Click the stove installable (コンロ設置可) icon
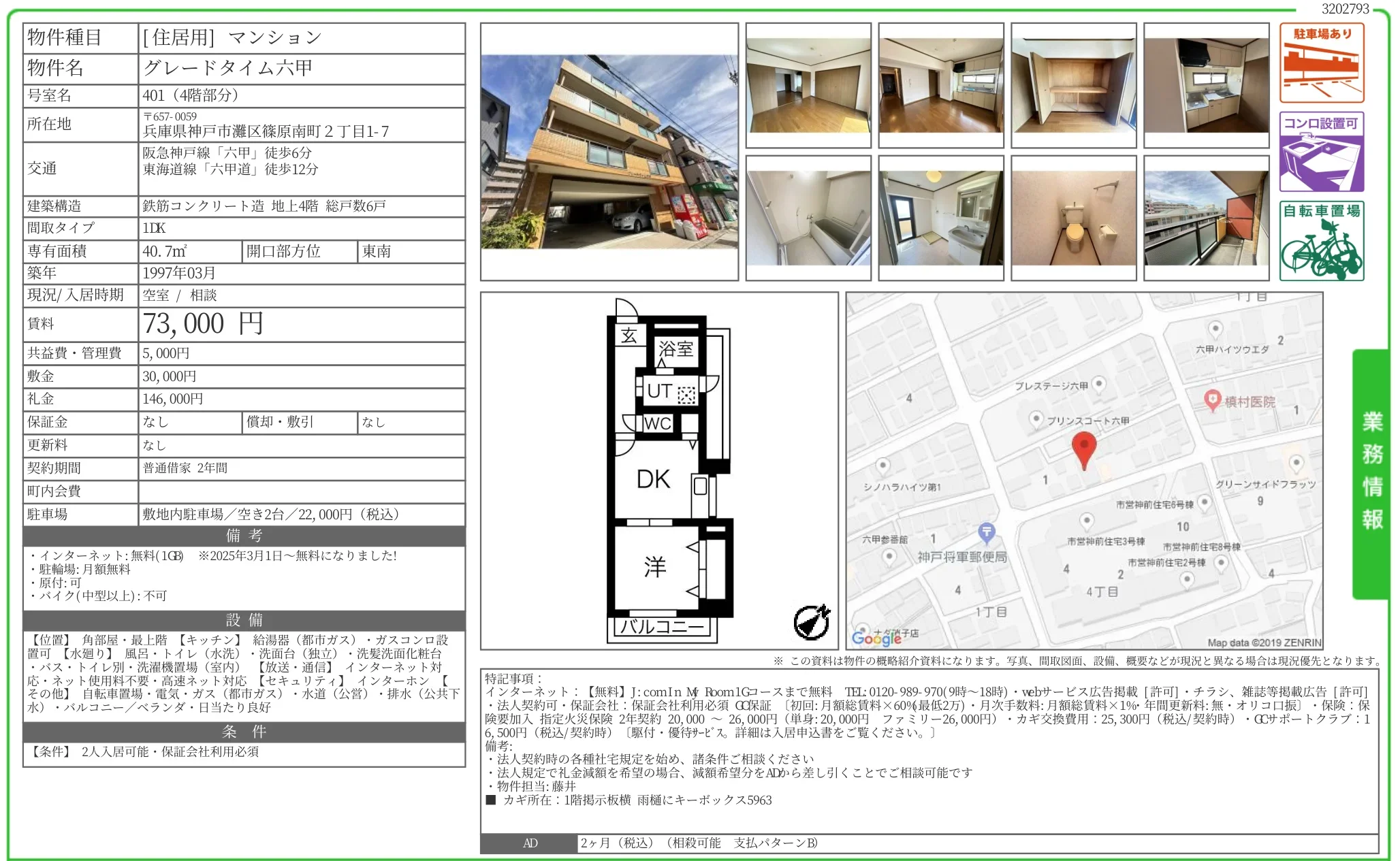 pyautogui.click(x=1320, y=152)
